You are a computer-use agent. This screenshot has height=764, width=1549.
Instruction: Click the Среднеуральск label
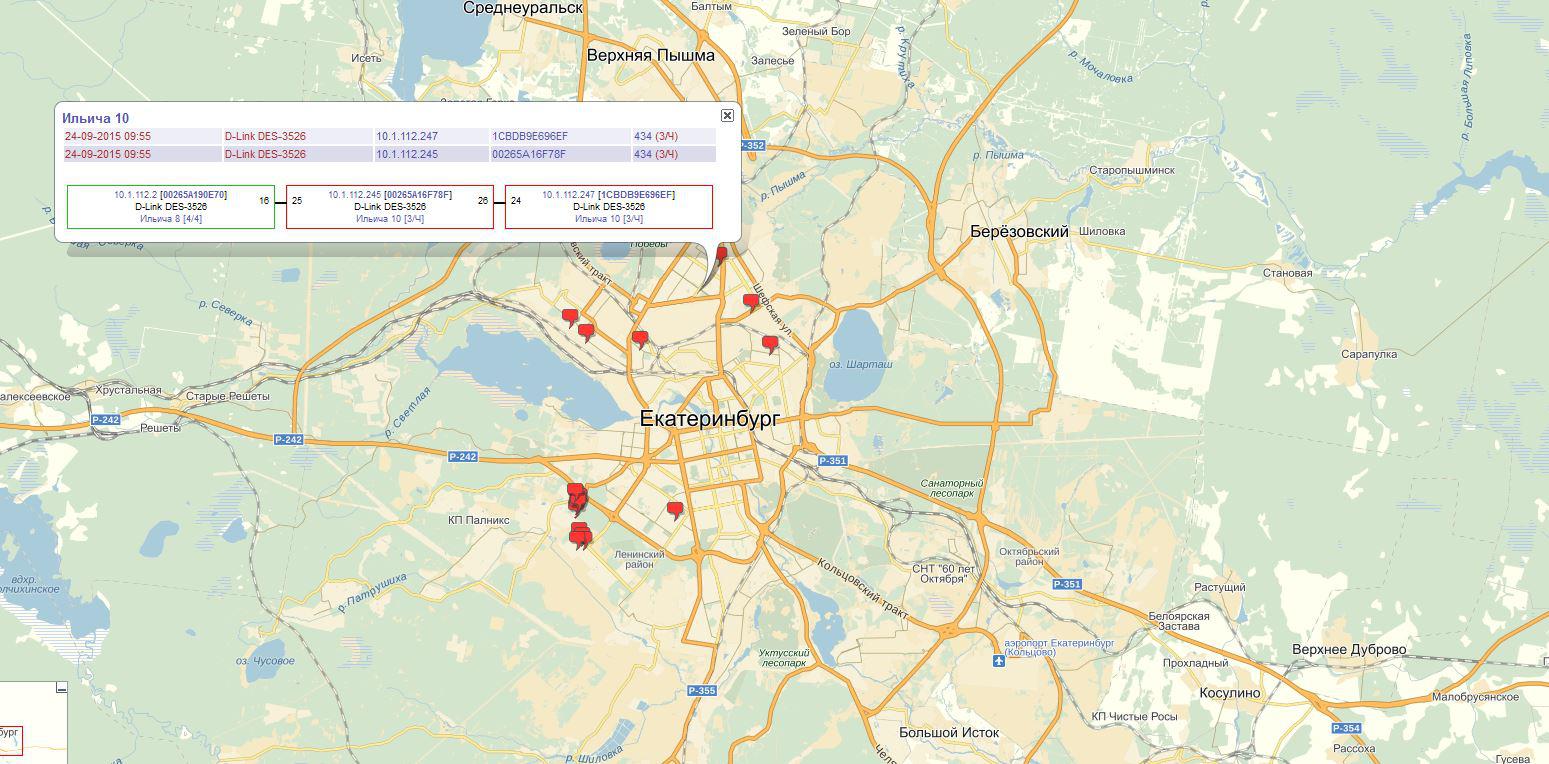click(x=522, y=8)
